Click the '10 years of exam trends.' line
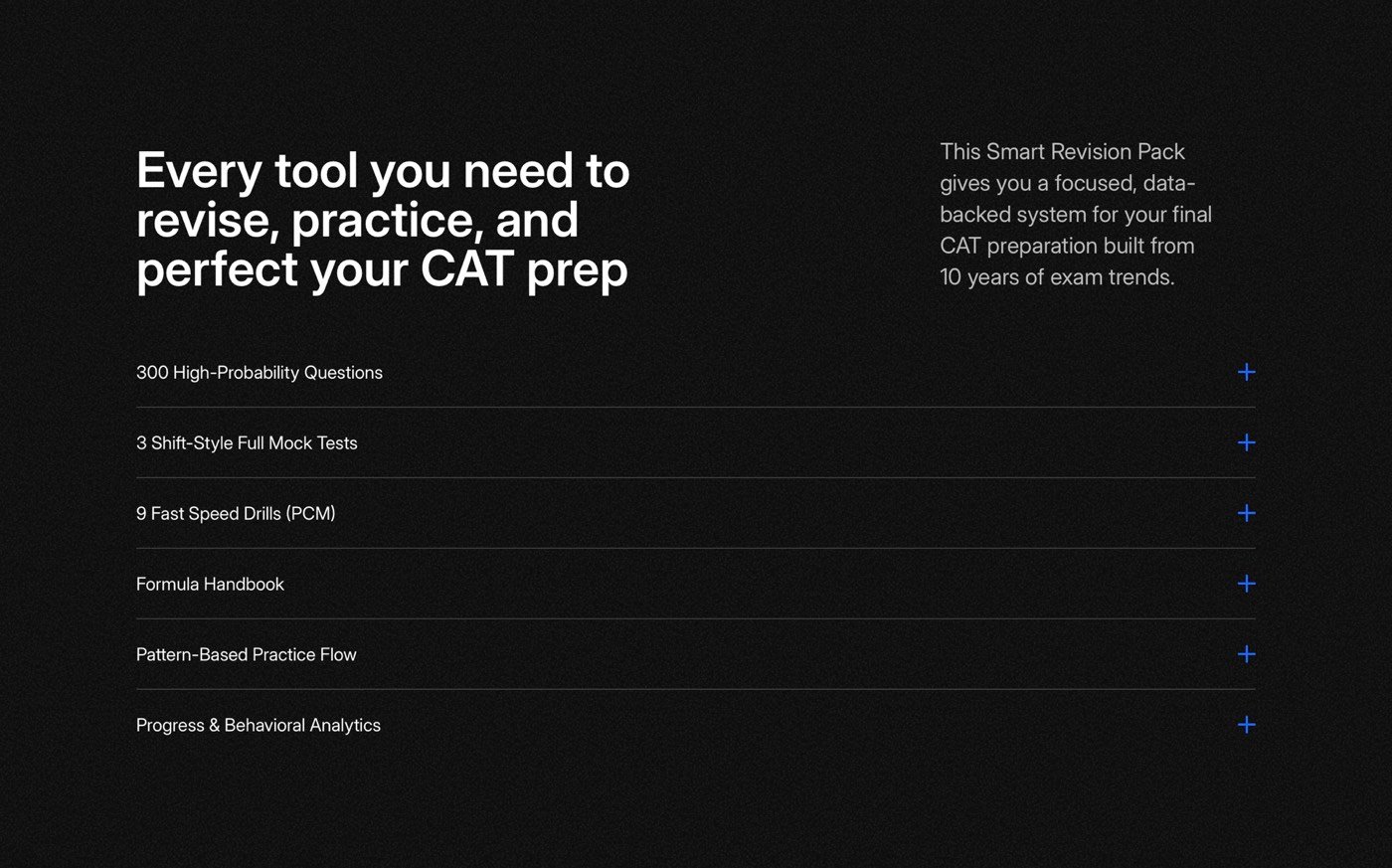Screen dimensions: 1392x868 [1057, 277]
